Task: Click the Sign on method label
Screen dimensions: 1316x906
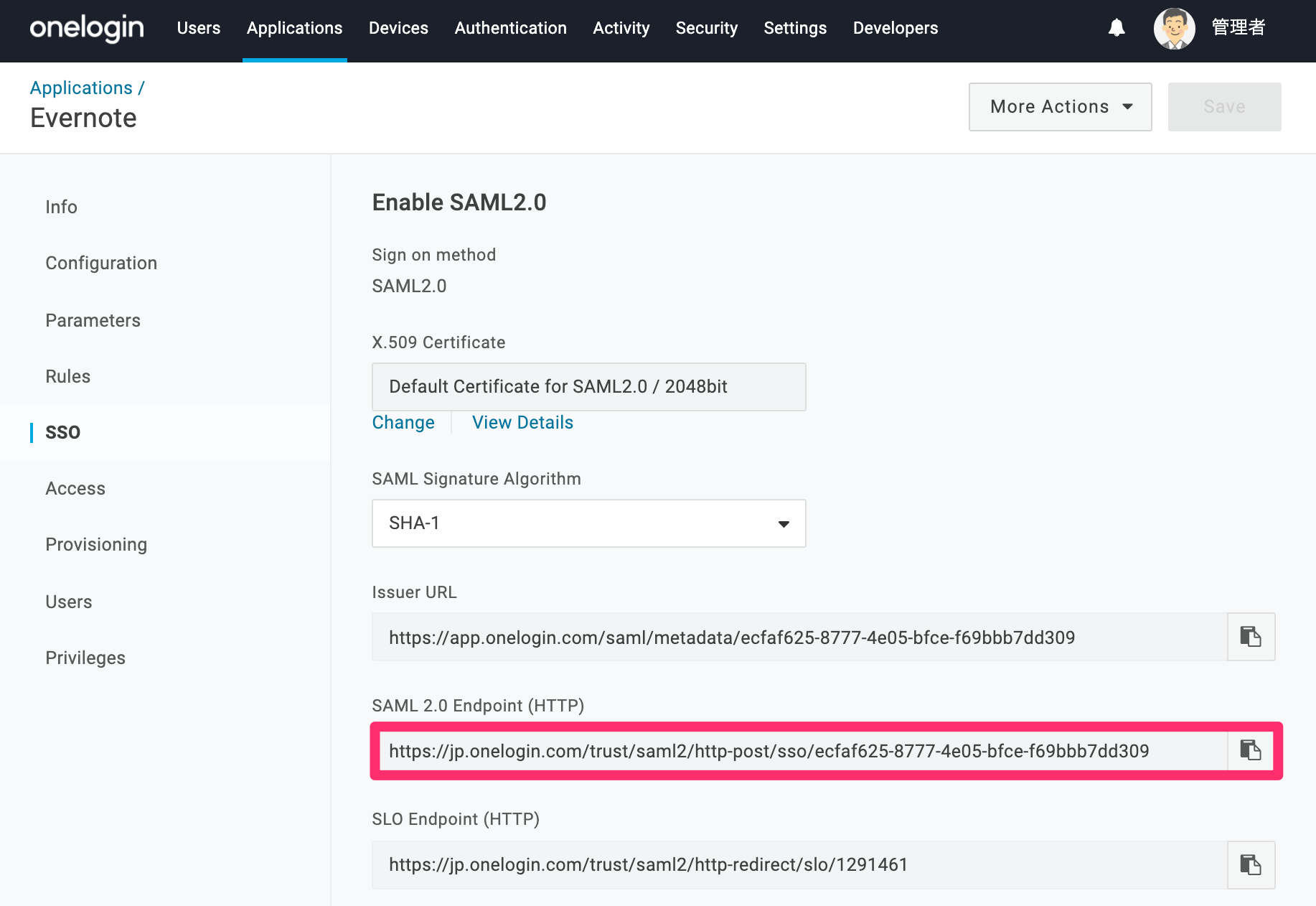Action: pyautogui.click(x=433, y=255)
